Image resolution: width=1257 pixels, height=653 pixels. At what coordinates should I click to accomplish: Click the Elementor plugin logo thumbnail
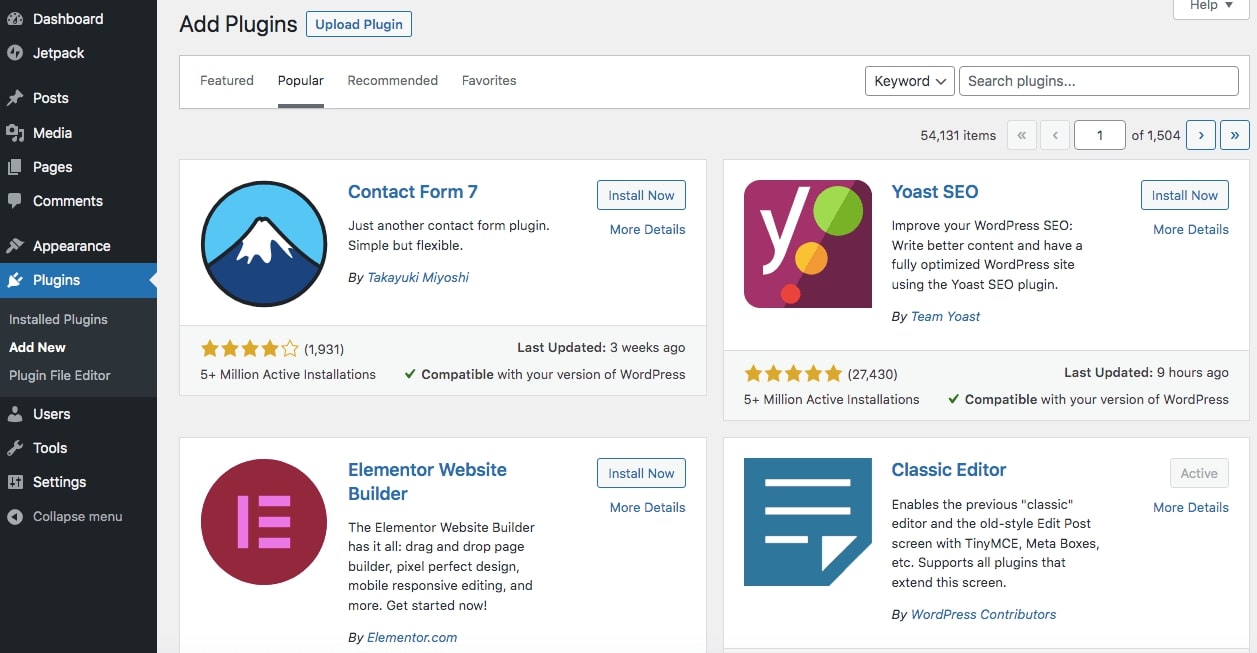click(264, 523)
